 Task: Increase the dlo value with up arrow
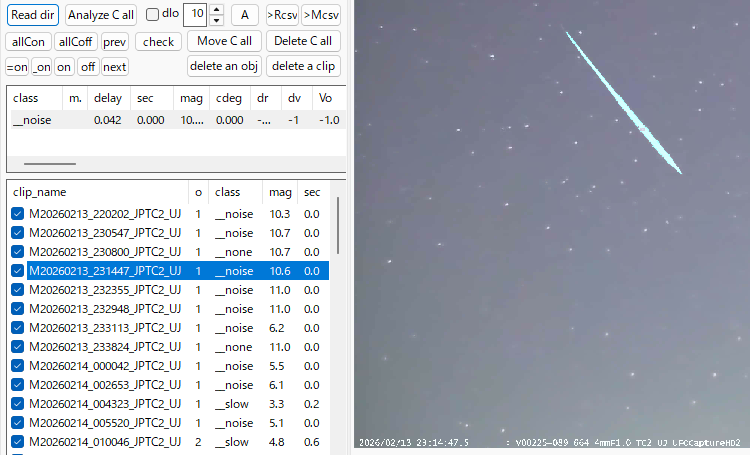click(x=217, y=9)
